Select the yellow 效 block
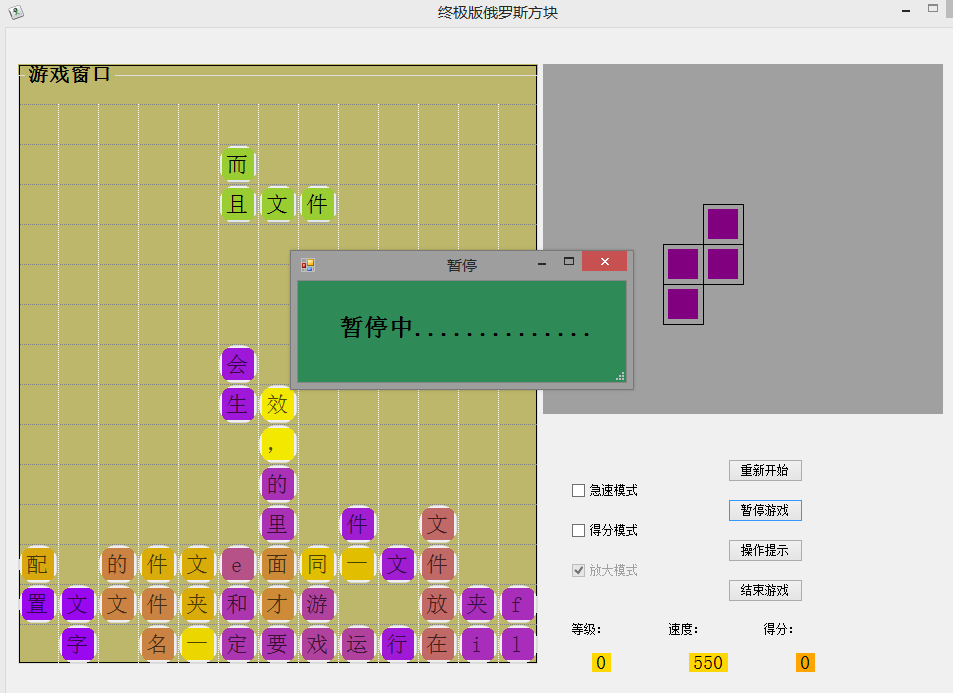The height and width of the screenshot is (693, 953). 278,404
